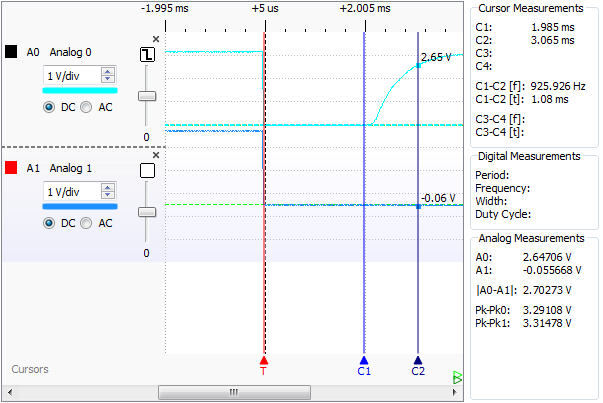Click the green play arrow icon
This screenshot has width=603, height=403.
point(458,378)
